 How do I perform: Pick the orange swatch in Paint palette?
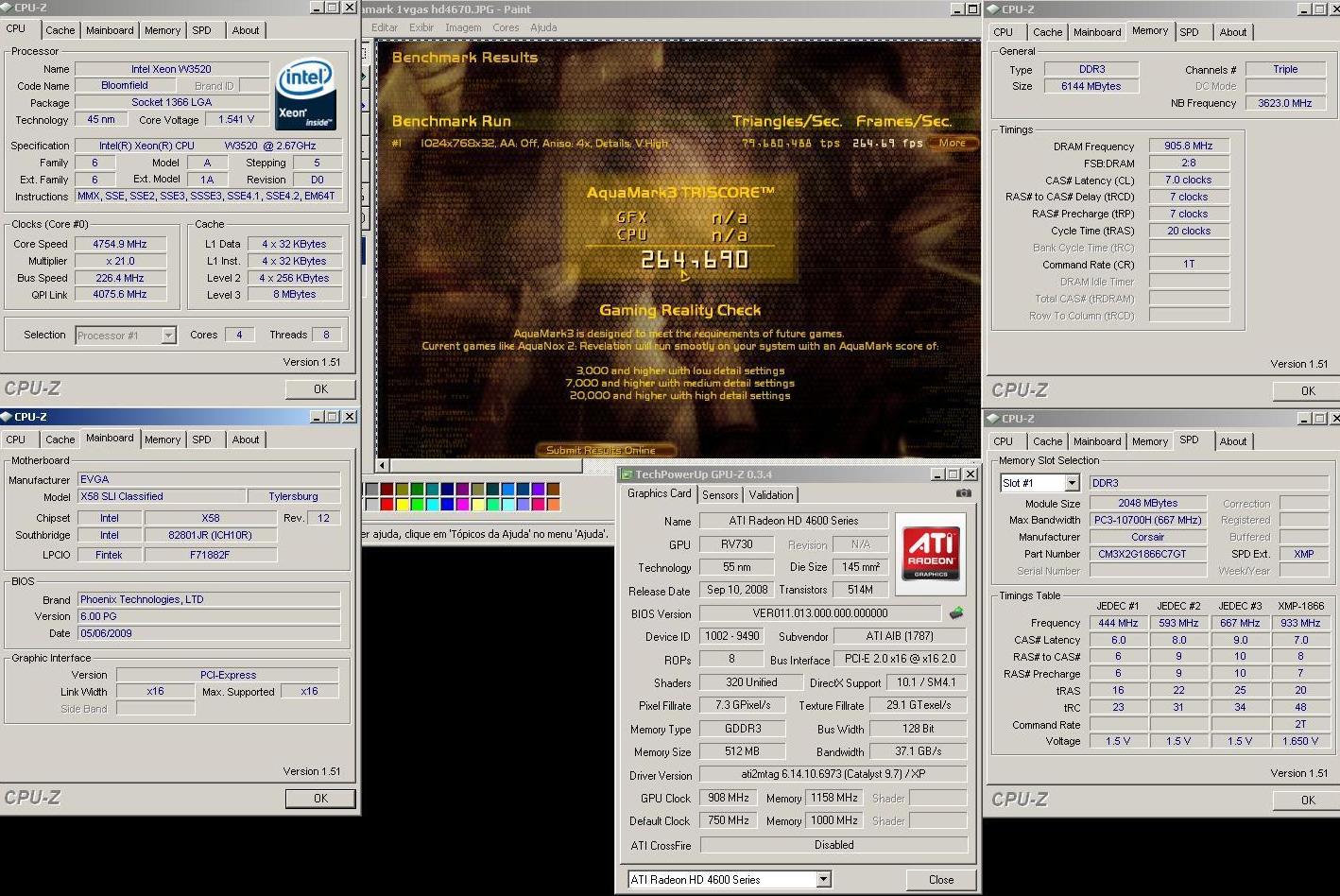[x=554, y=504]
